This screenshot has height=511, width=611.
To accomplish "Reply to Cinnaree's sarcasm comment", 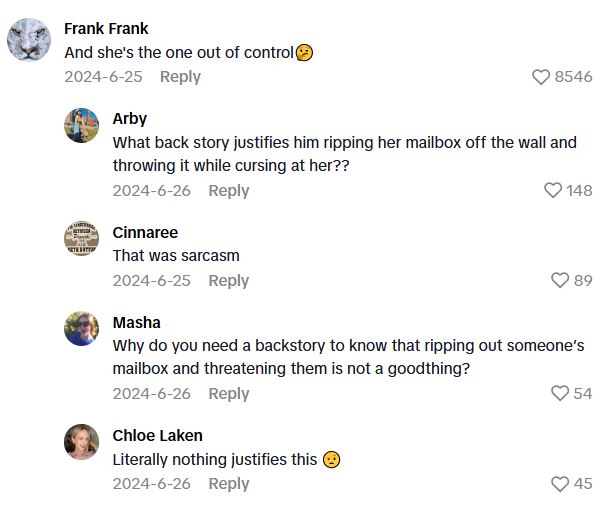I will 228,280.
